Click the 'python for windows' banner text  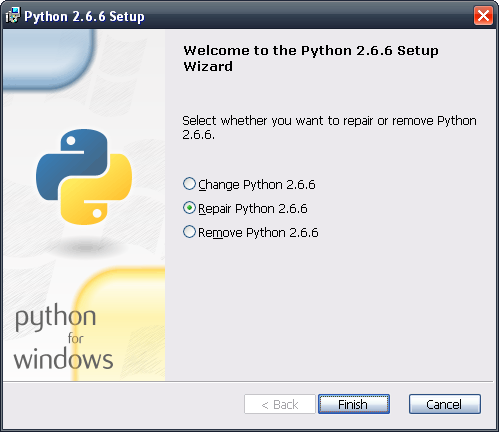pos(63,337)
